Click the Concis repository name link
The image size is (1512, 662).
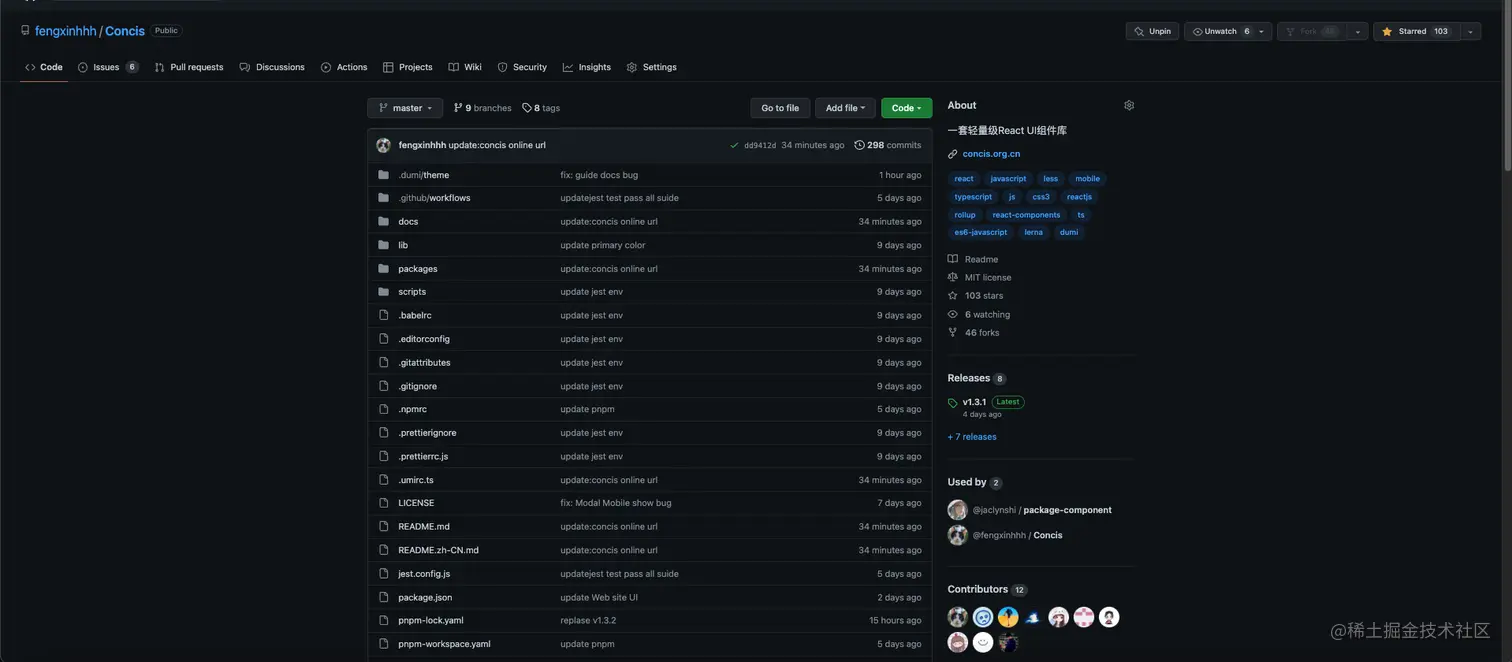point(125,31)
